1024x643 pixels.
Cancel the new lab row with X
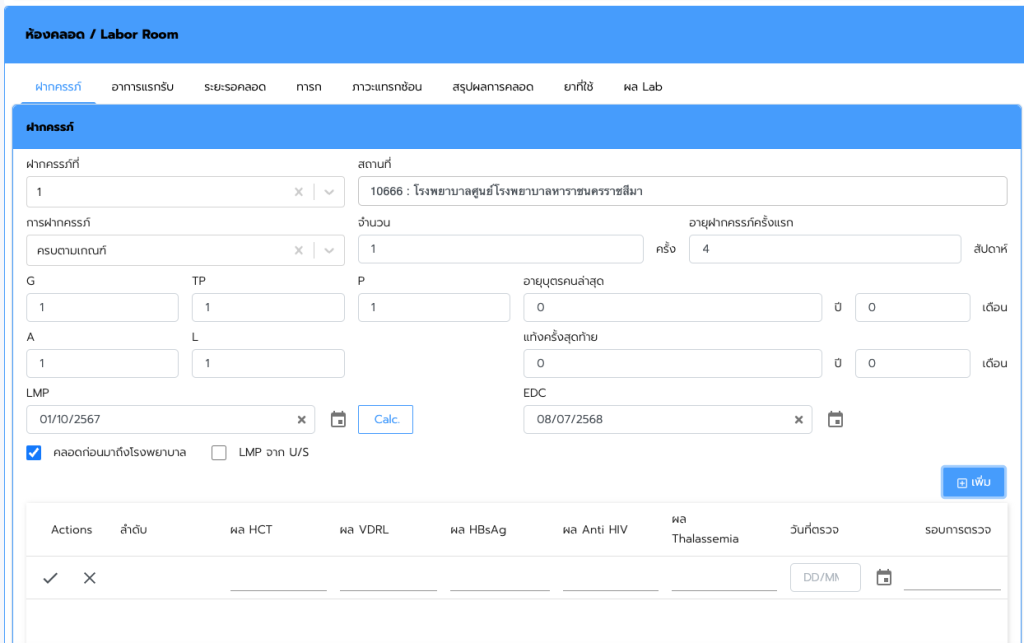[90, 578]
